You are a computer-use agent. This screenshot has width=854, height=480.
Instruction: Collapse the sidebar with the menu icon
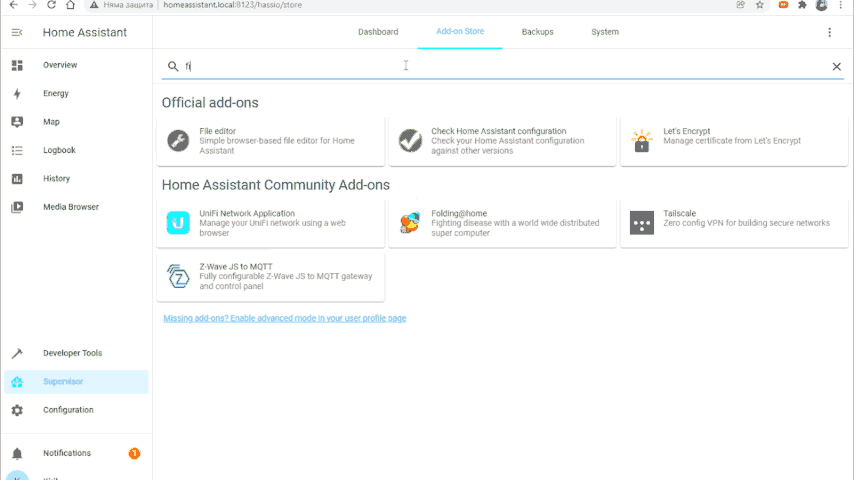click(17, 33)
